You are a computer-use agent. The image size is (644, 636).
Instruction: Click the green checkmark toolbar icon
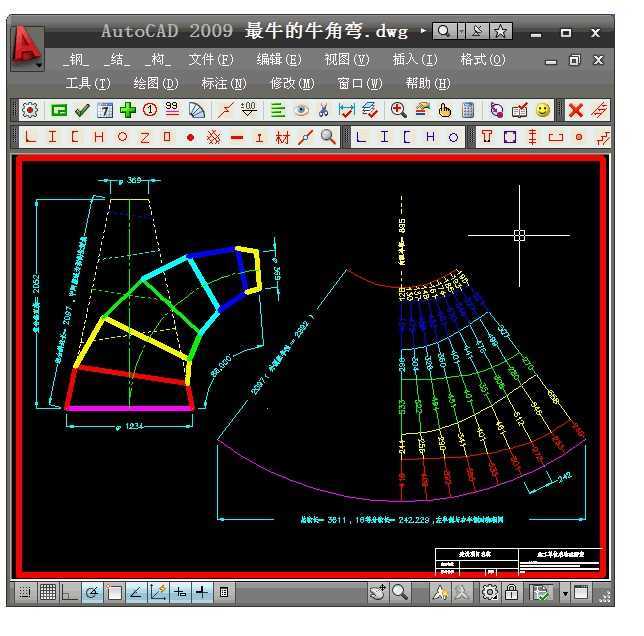coord(82,110)
